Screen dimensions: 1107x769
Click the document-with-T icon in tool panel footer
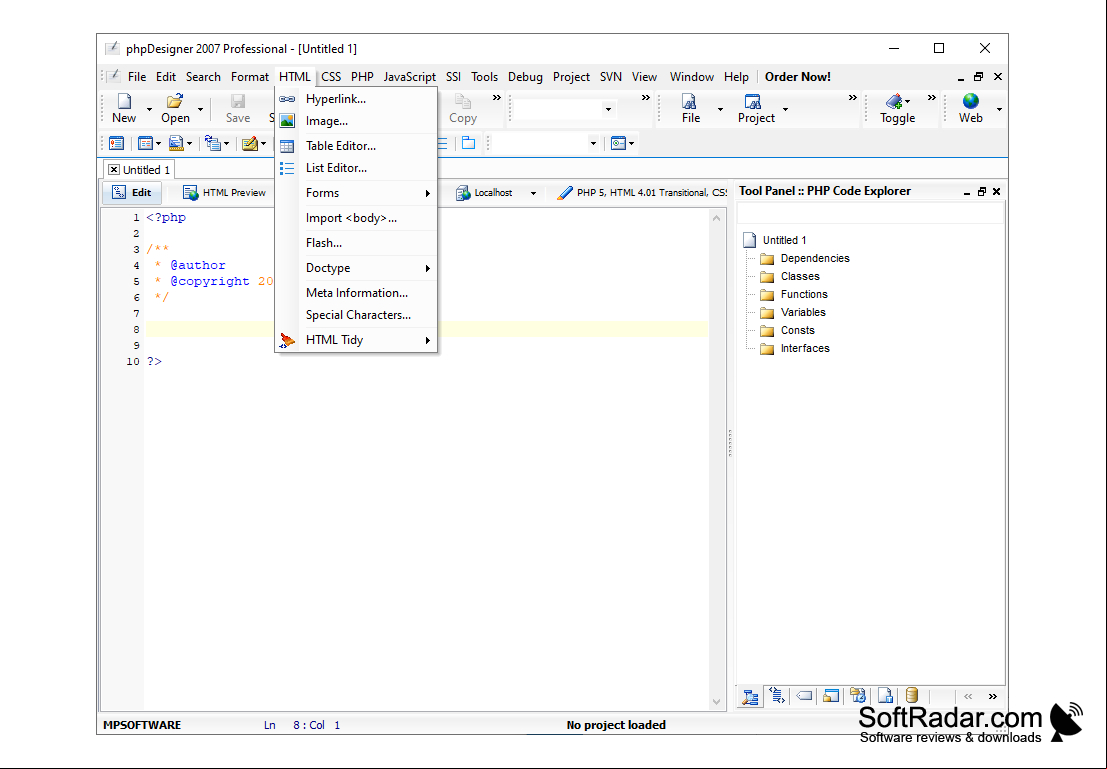885,696
